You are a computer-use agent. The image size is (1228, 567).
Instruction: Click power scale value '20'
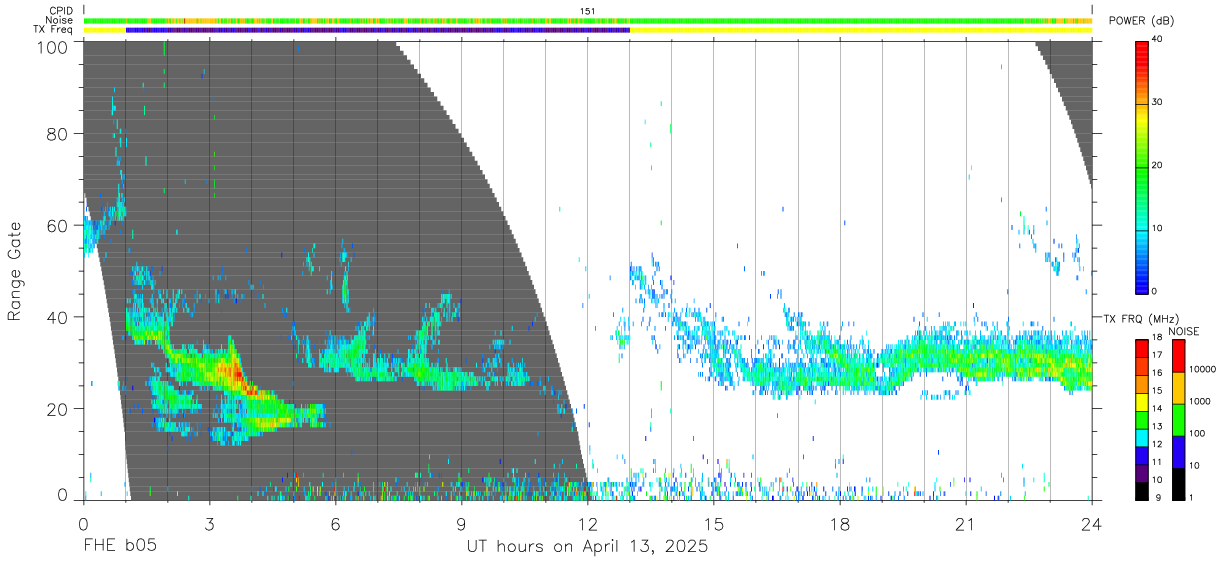pos(1158,166)
